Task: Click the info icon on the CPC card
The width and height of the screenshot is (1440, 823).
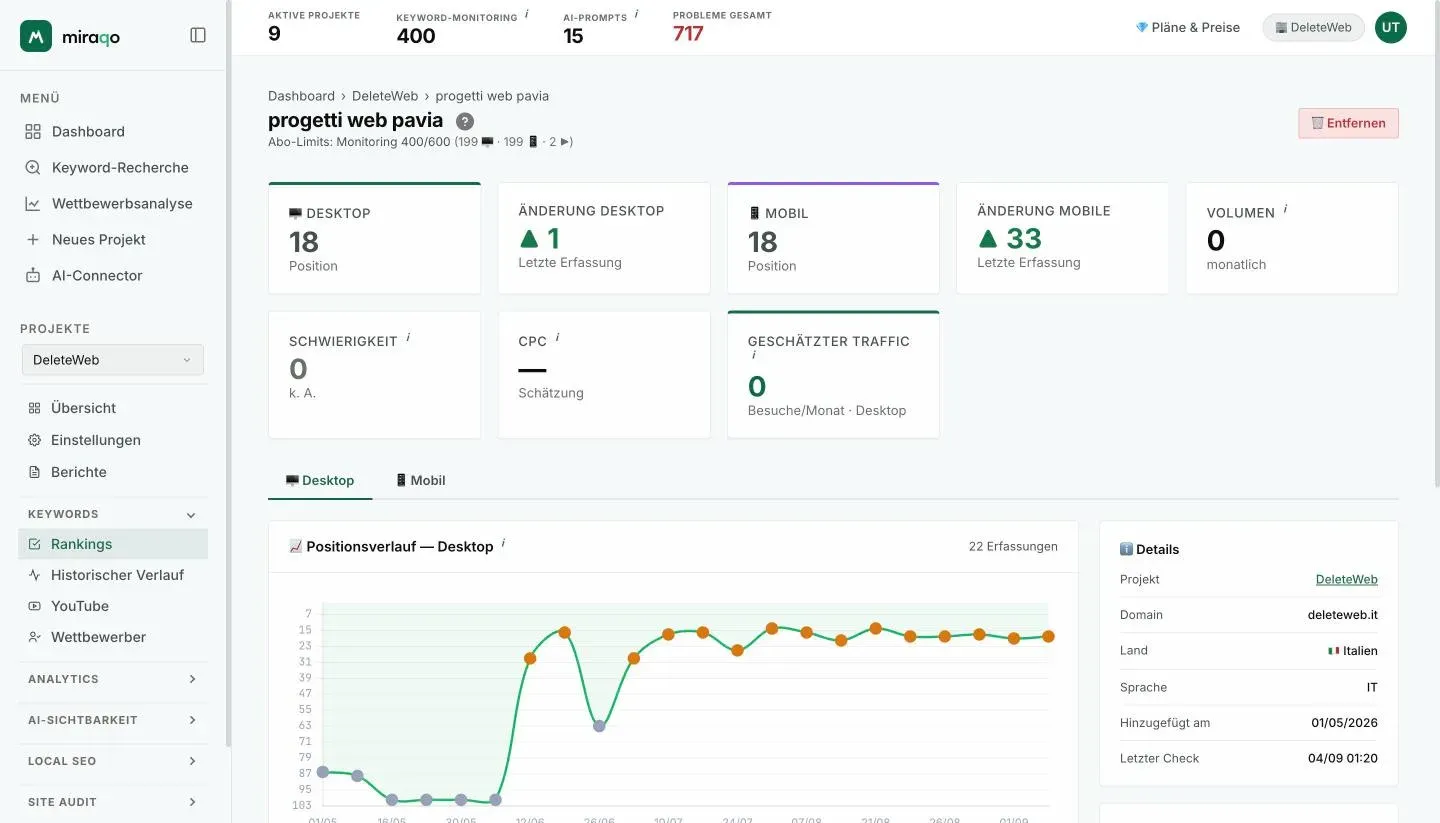Action: click(557, 337)
